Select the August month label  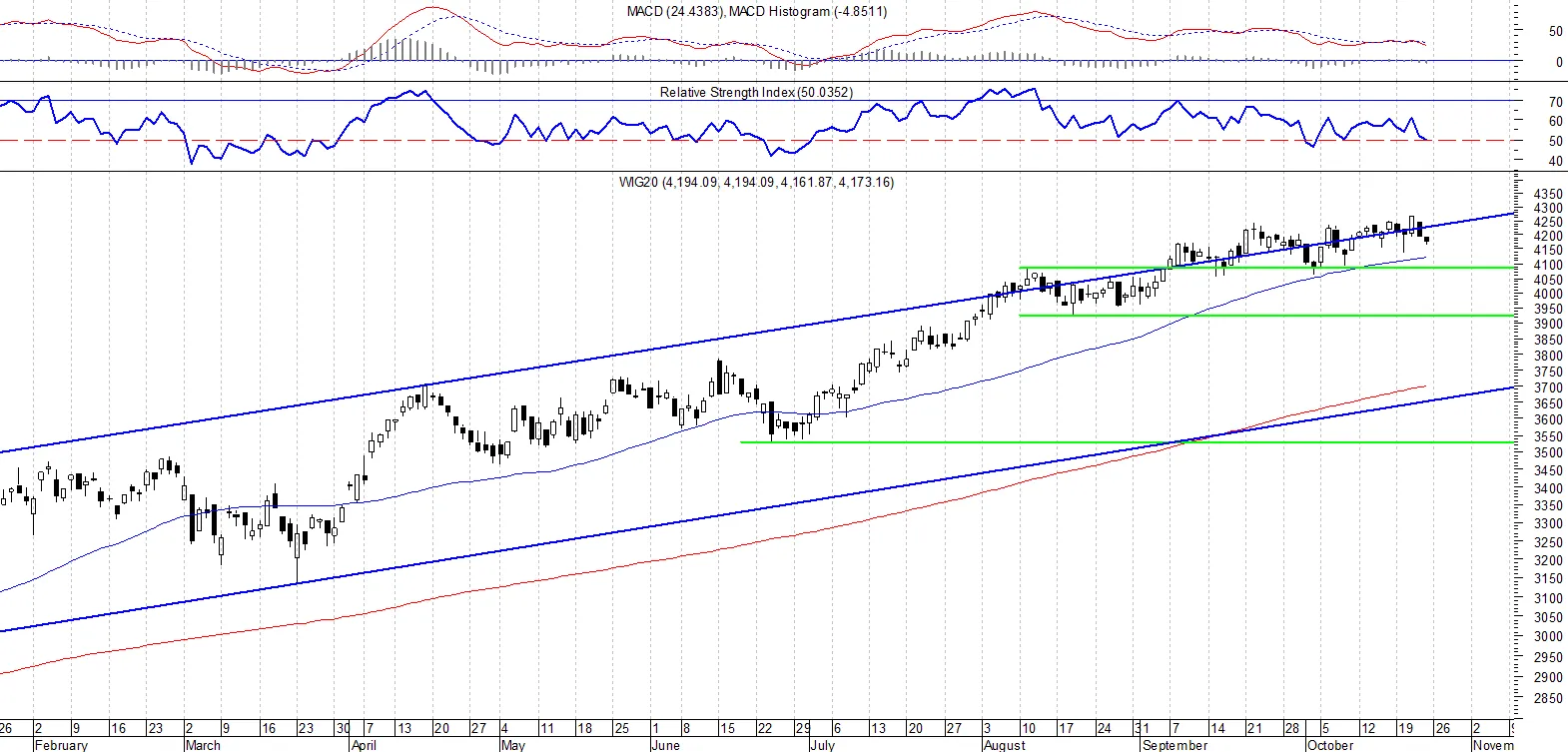pos(1004,745)
